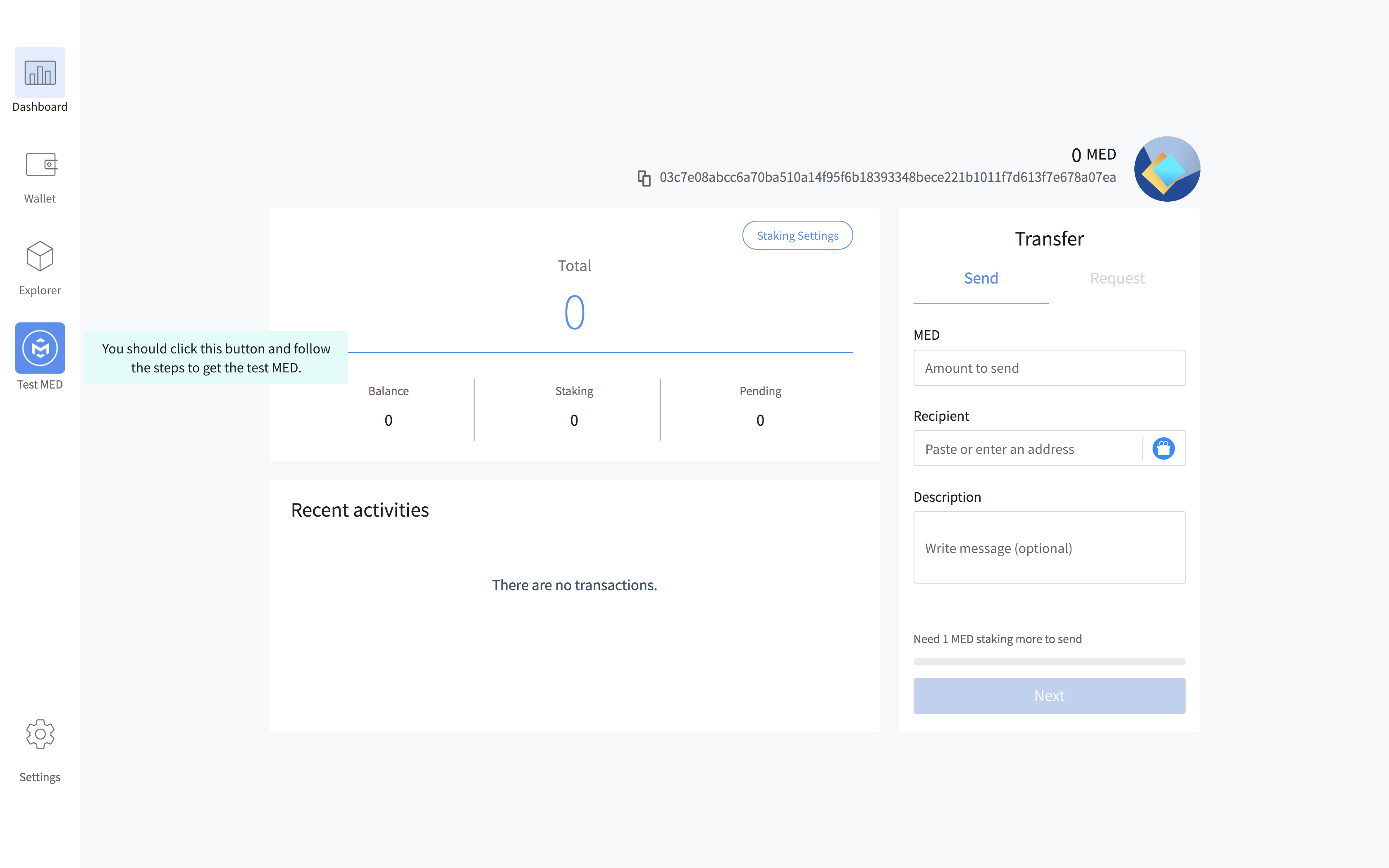Switch to the Request tab
1389x868 pixels.
(x=1116, y=279)
